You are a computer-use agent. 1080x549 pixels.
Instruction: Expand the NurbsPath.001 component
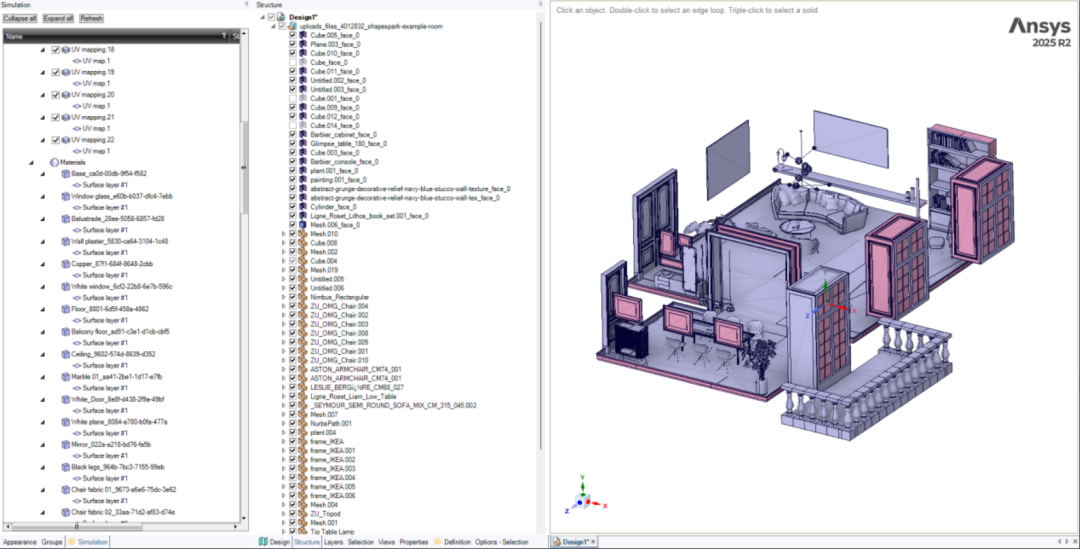pyautogui.click(x=283, y=424)
